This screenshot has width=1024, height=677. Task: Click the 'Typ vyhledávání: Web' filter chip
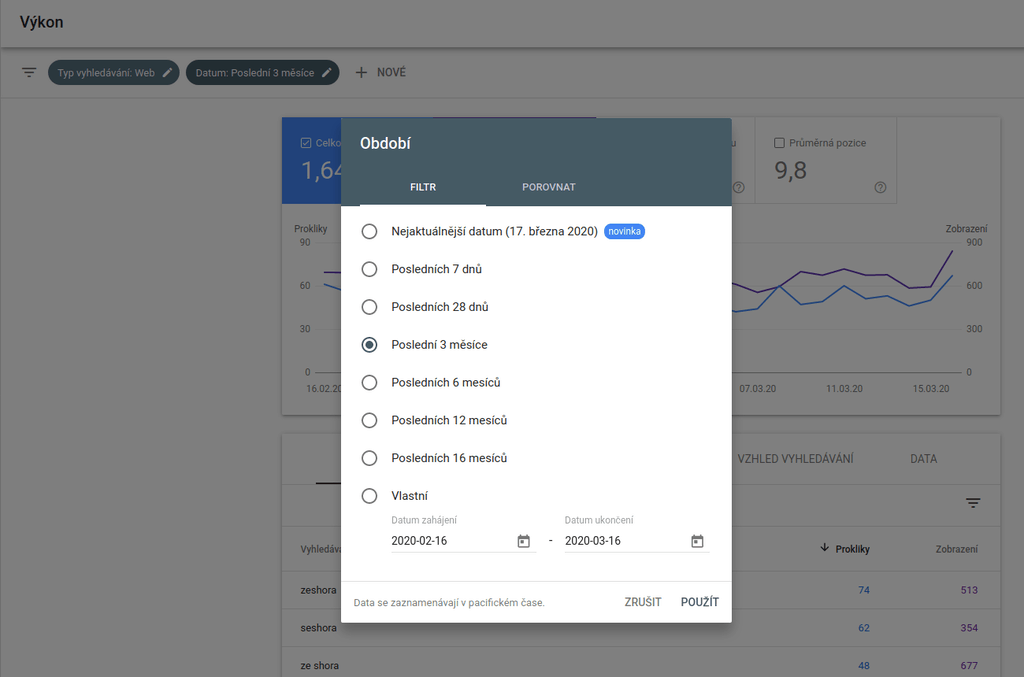[x=114, y=72]
